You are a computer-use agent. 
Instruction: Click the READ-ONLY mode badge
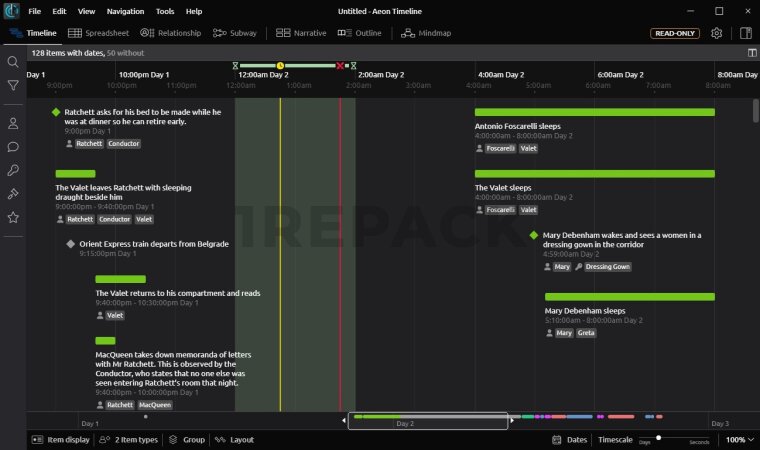tap(675, 33)
